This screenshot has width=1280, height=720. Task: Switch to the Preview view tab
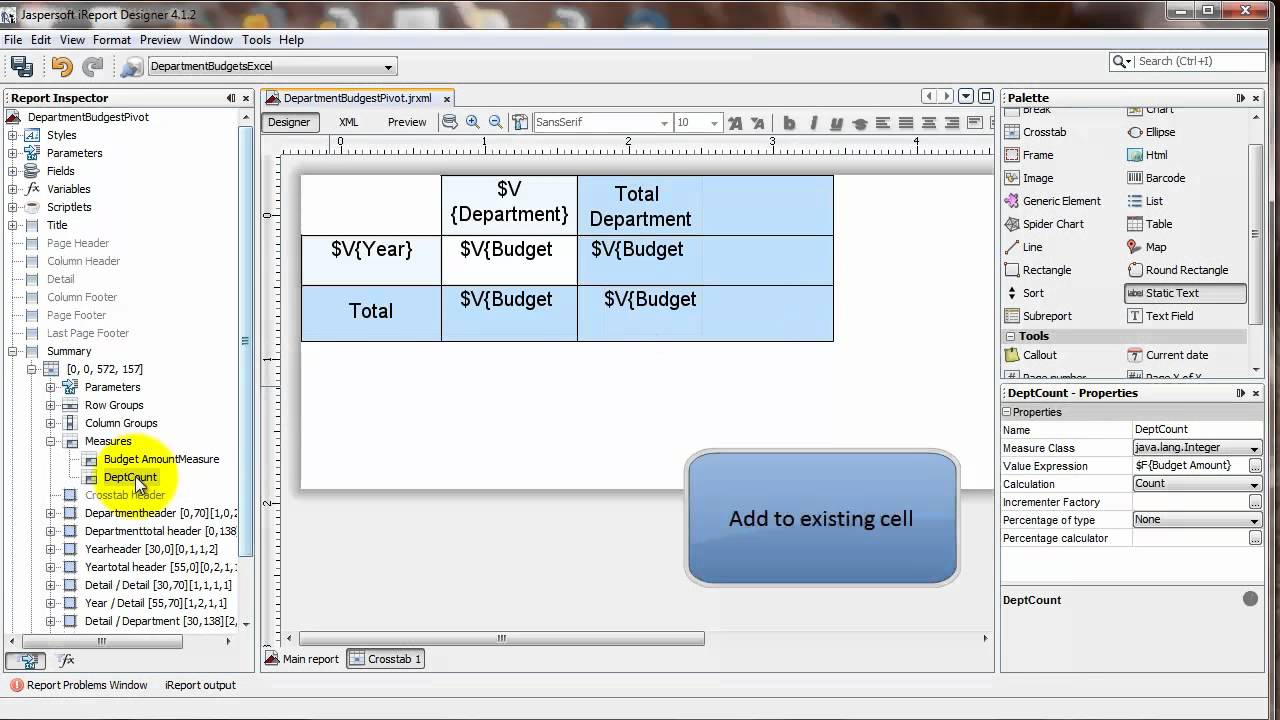coord(407,122)
